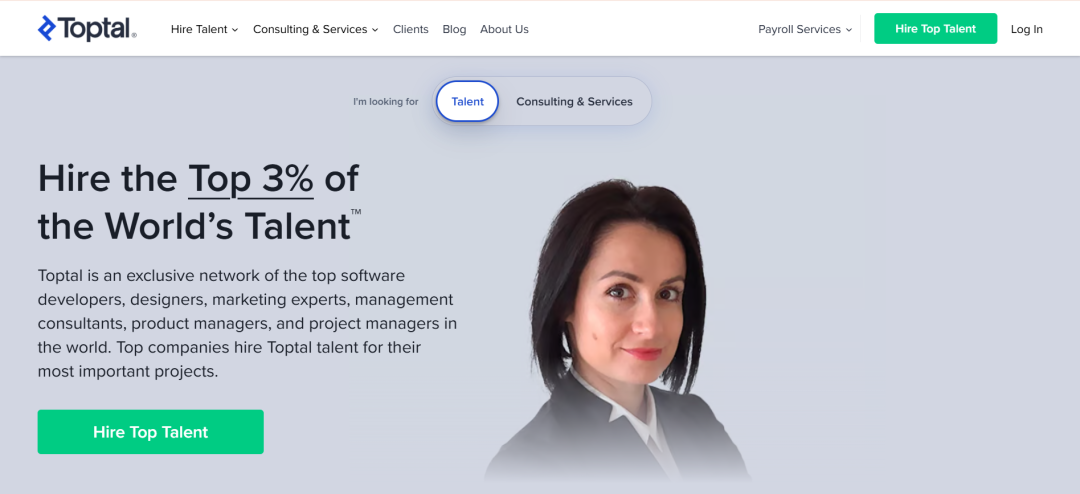
Task: Open Payroll Services in header
Action: click(805, 29)
